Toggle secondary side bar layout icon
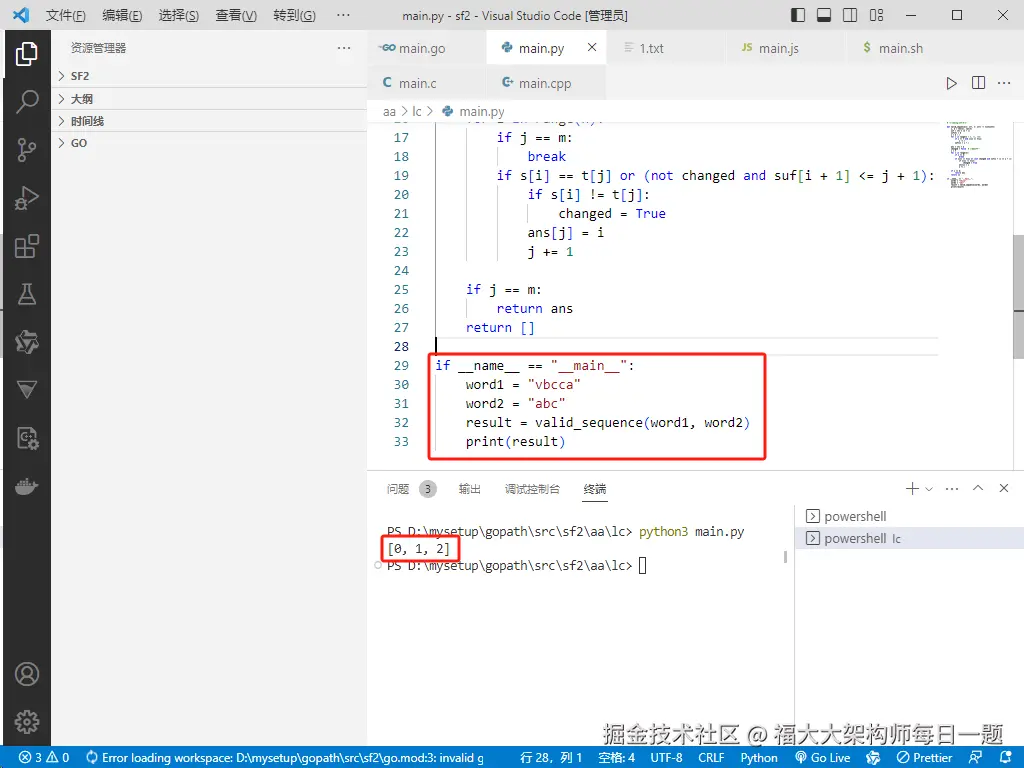The height and width of the screenshot is (768, 1024). pyautogui.click(x=850, y=15)
